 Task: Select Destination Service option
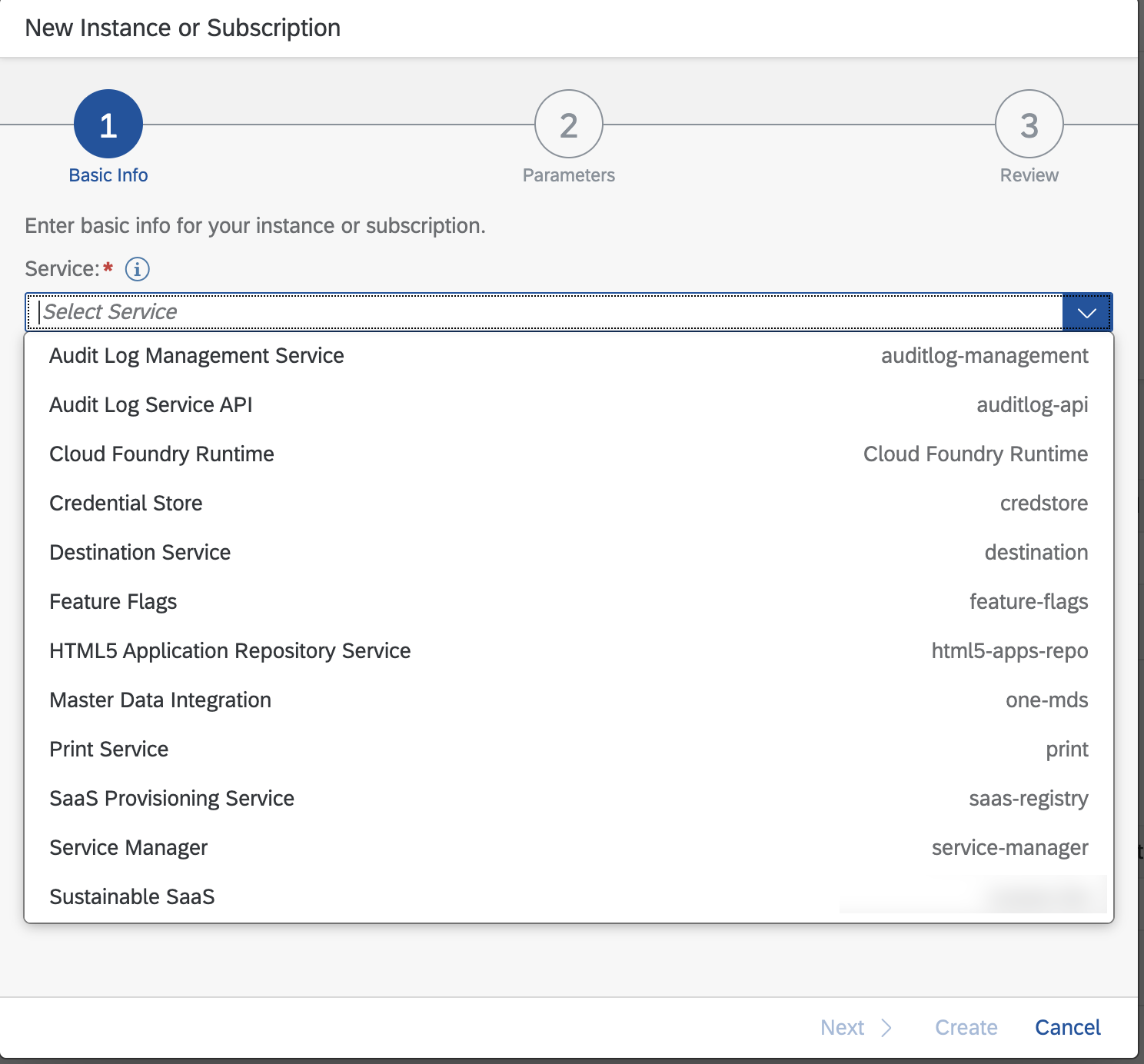[x=569, y=553]
